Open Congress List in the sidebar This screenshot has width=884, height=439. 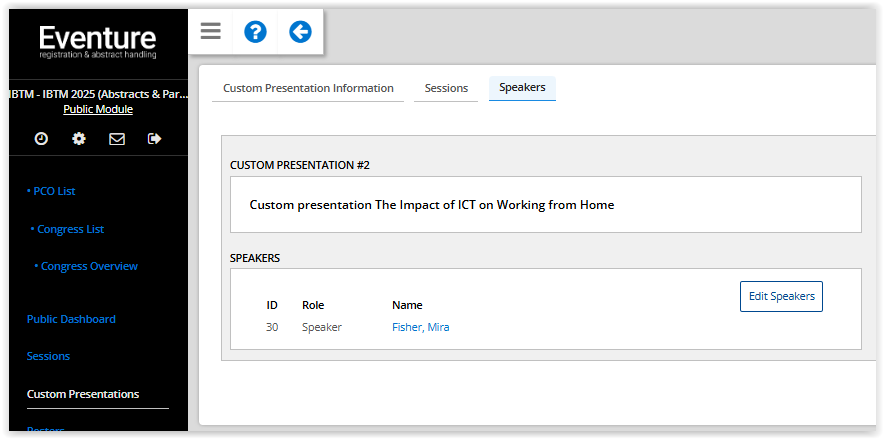tap(70, 229)
